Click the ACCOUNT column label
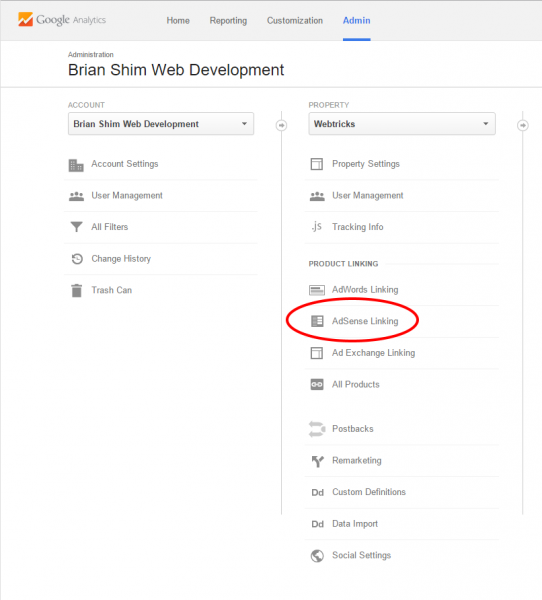 [86, 105]
